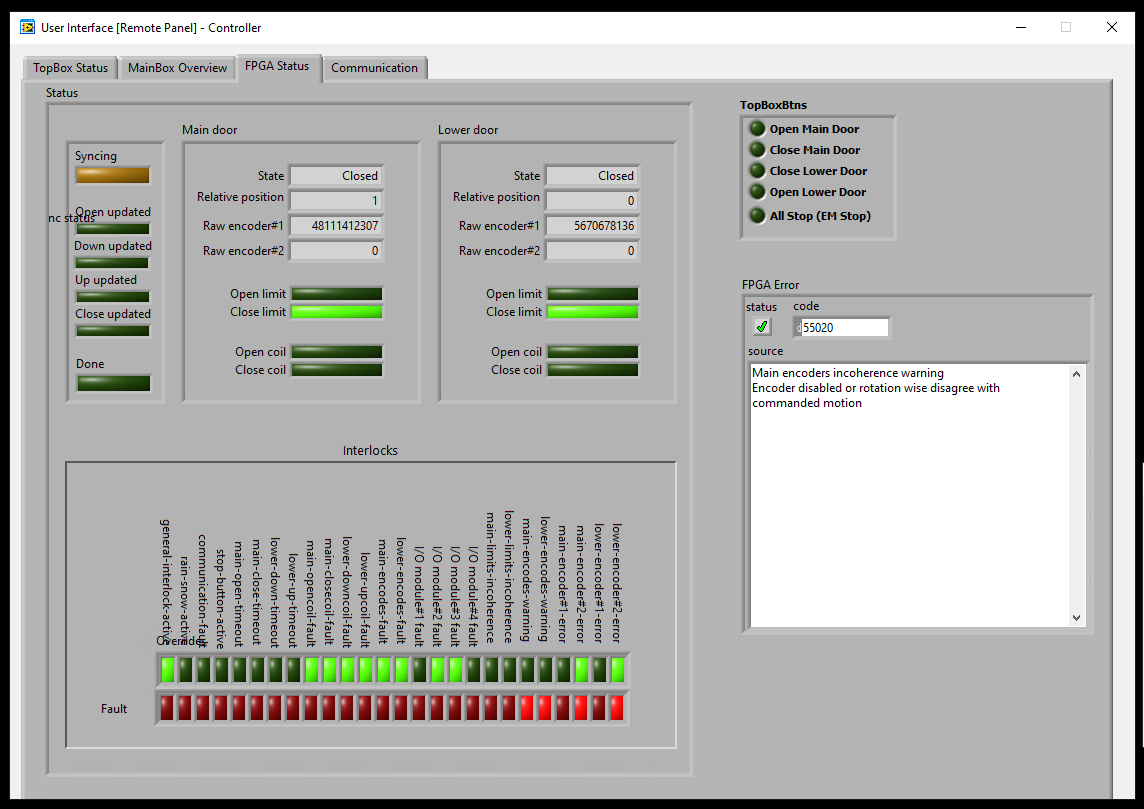Click the LabVIEW icon in the title bar
This screenshot has width=1144, height=809.
[28, 28]
